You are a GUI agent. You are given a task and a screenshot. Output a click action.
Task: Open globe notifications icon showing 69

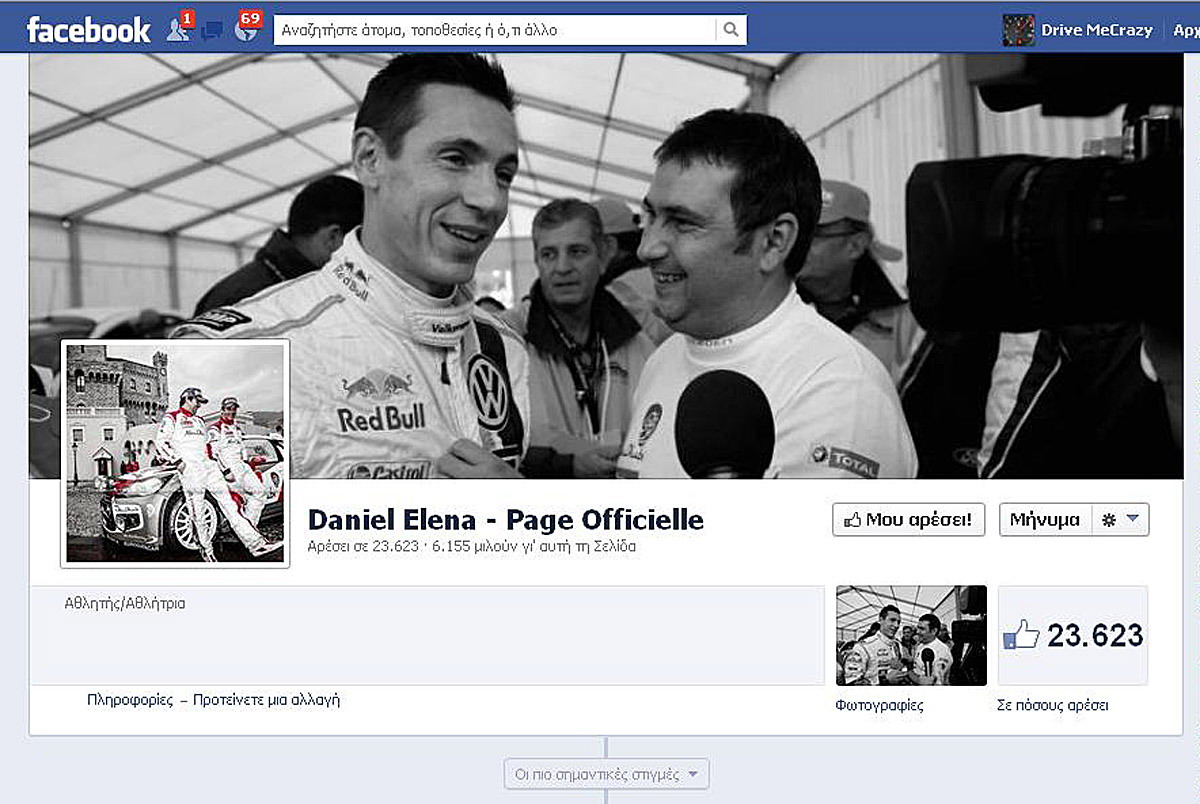[x=246, y=28]
